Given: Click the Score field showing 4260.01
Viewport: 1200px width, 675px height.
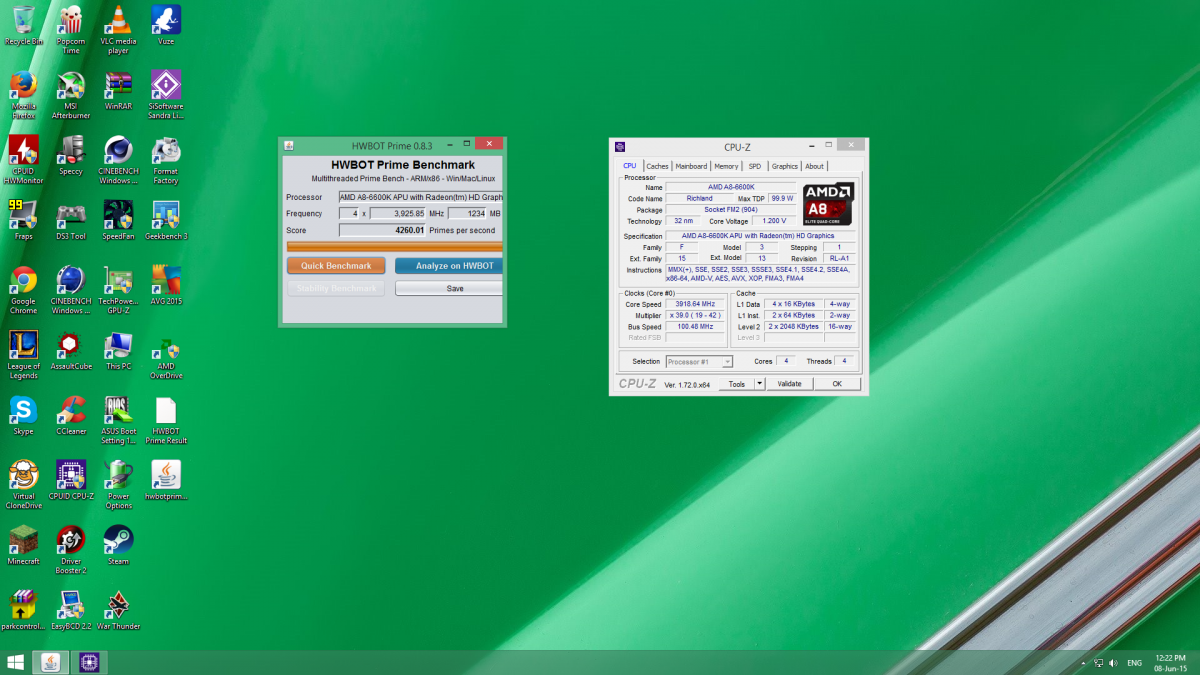Looking at the screenshot, I should [383, 230].
